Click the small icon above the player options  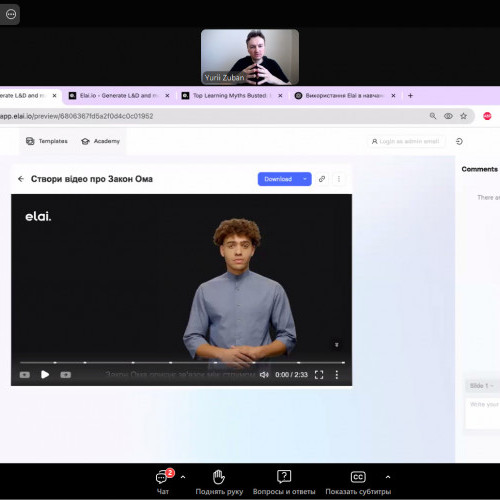pos(337,345)
